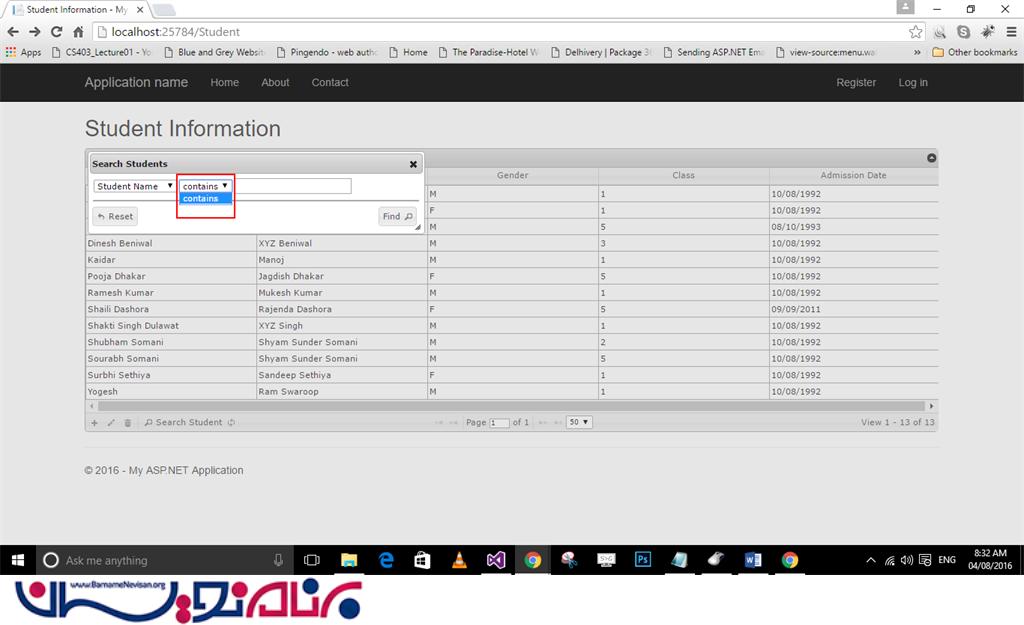Open the rows-per-page 50 dropdown
This screenshot has height=625, width=1024.
coord(579,422)
